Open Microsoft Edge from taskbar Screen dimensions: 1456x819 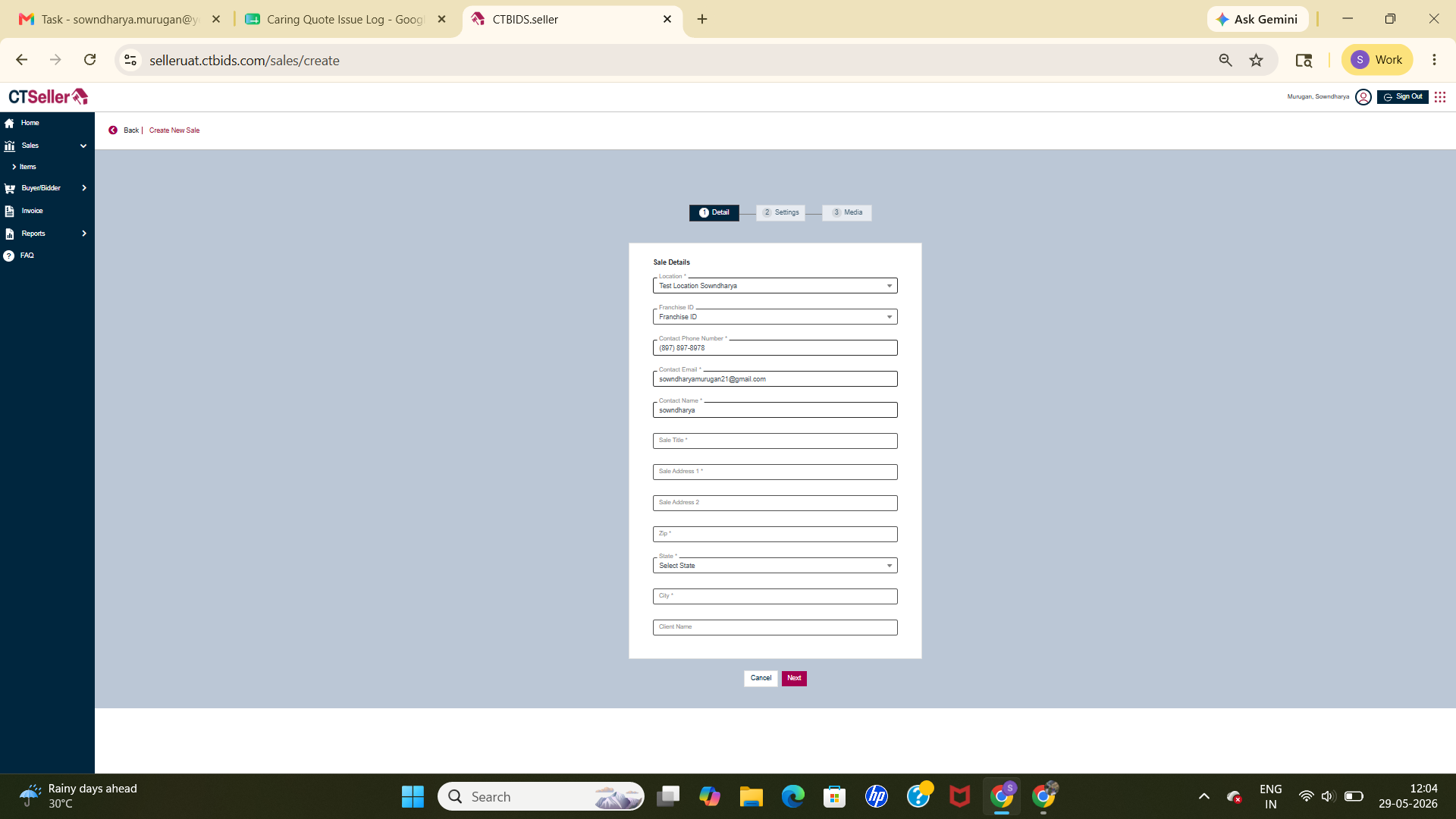pyautogui.click(x=793, y=796)
